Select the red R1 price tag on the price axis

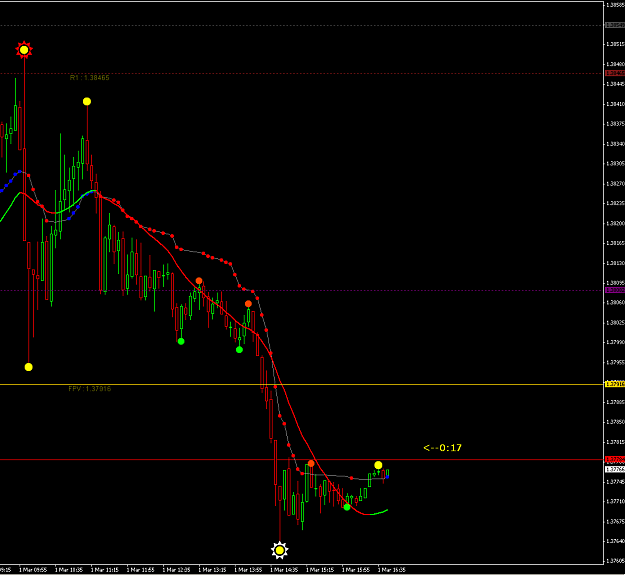coord(615,73)
